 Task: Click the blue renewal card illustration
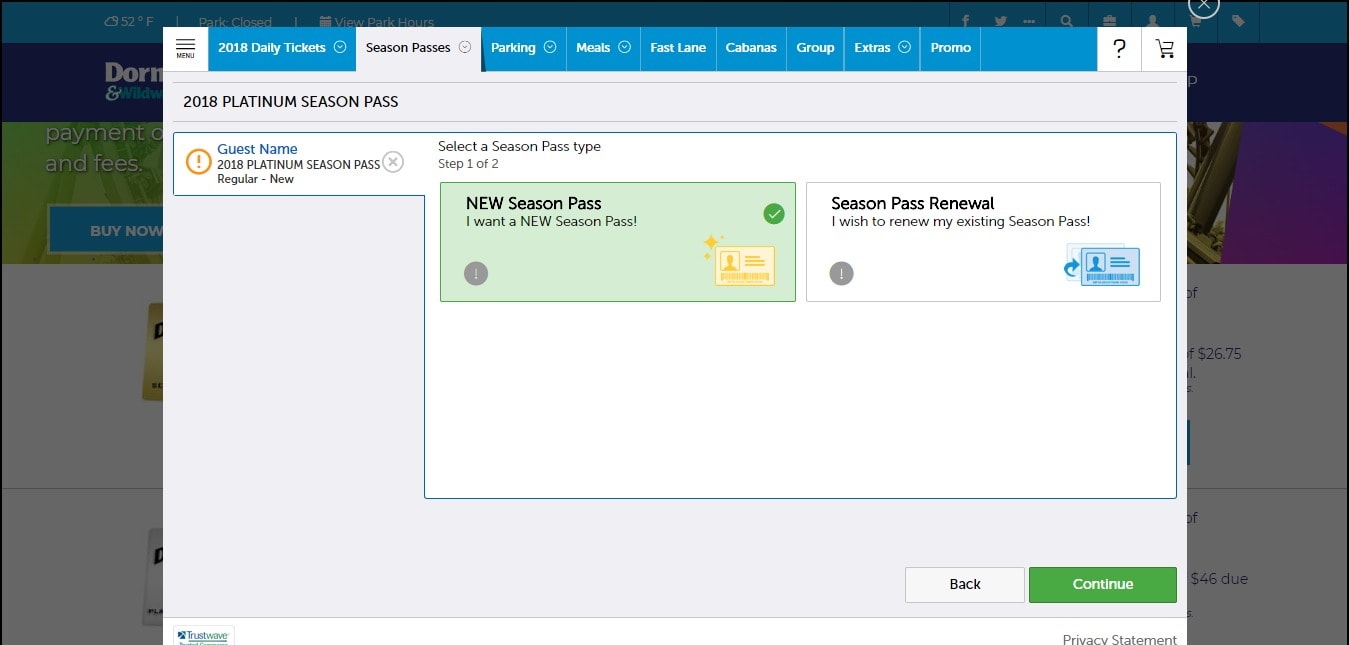click(1101, 264)
